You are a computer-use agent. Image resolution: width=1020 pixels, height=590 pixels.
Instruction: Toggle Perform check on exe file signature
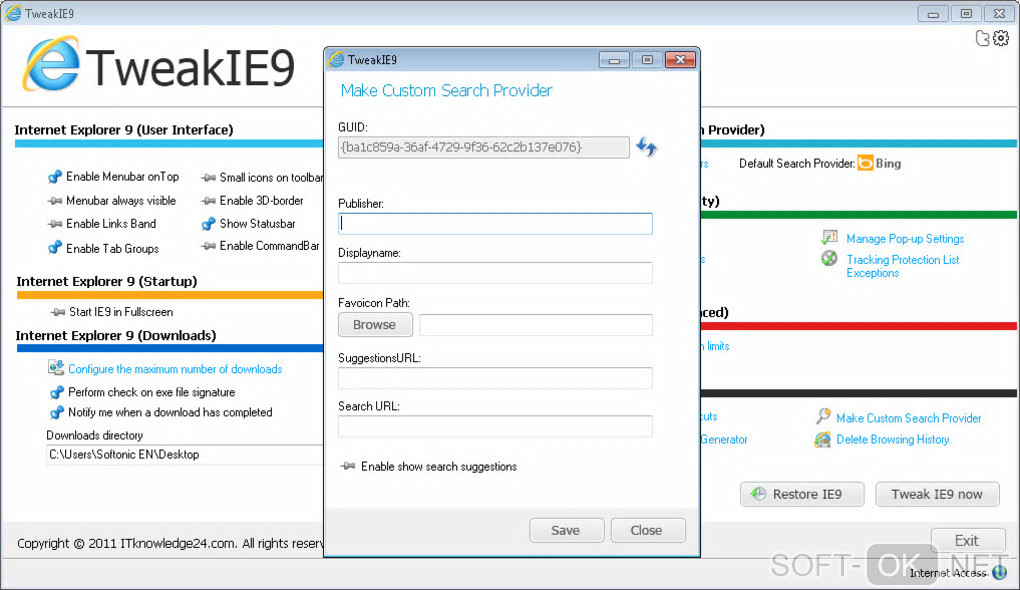click(57, 392)
